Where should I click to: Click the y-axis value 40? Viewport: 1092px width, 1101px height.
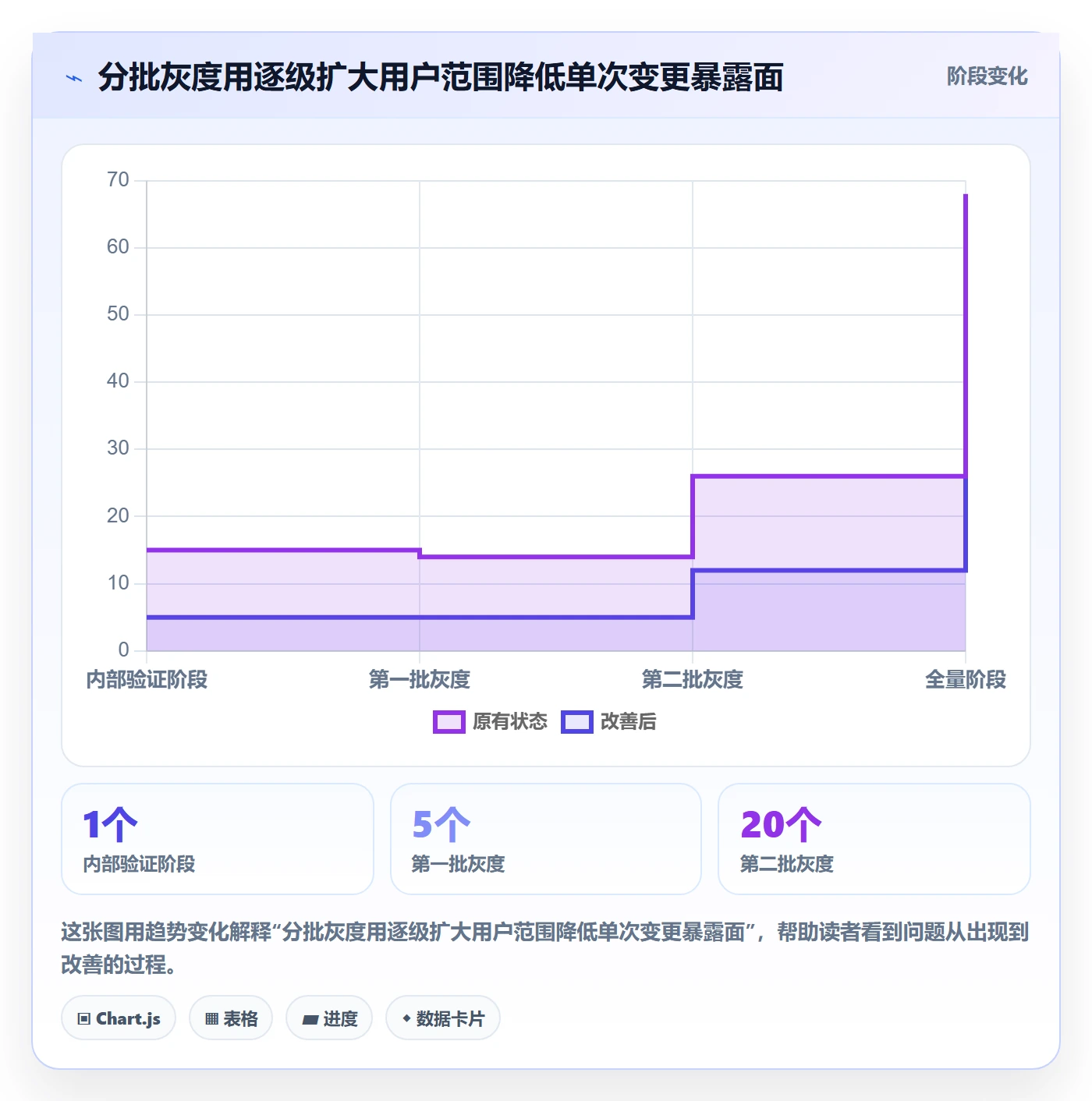tap(118, 381)
